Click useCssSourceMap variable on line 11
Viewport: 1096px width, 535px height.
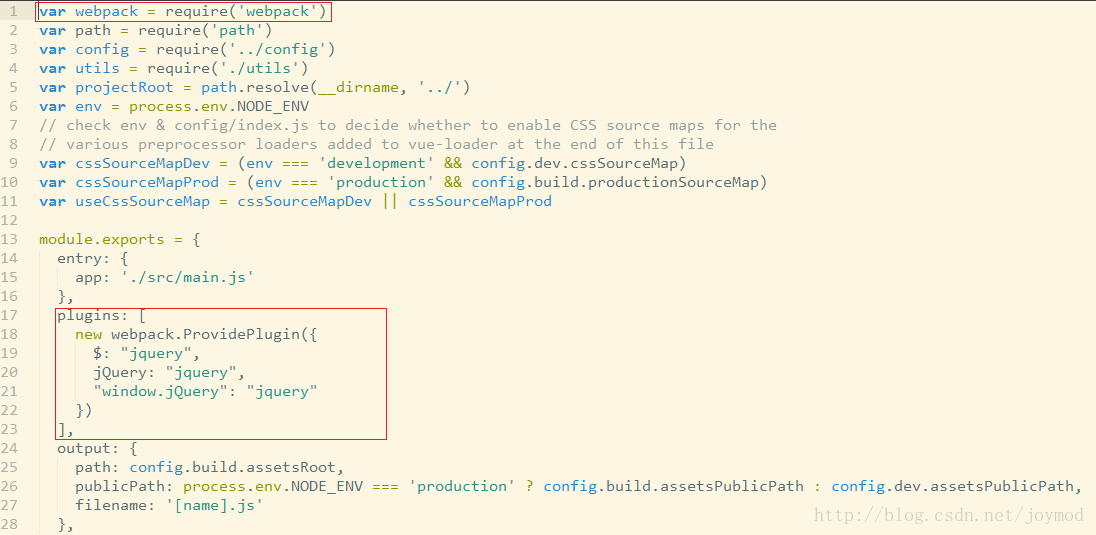(x=143, y=201)
